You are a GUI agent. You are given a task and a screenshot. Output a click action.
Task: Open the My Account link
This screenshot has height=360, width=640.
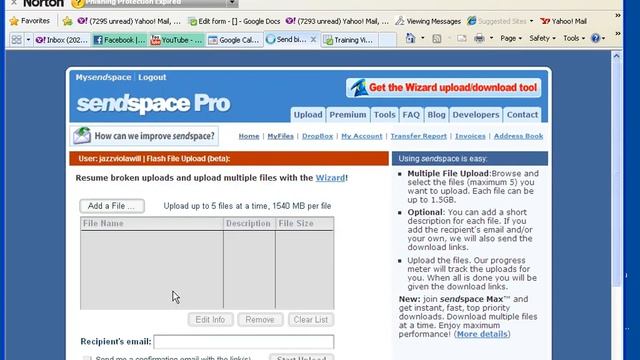click(x=362, y=136)
